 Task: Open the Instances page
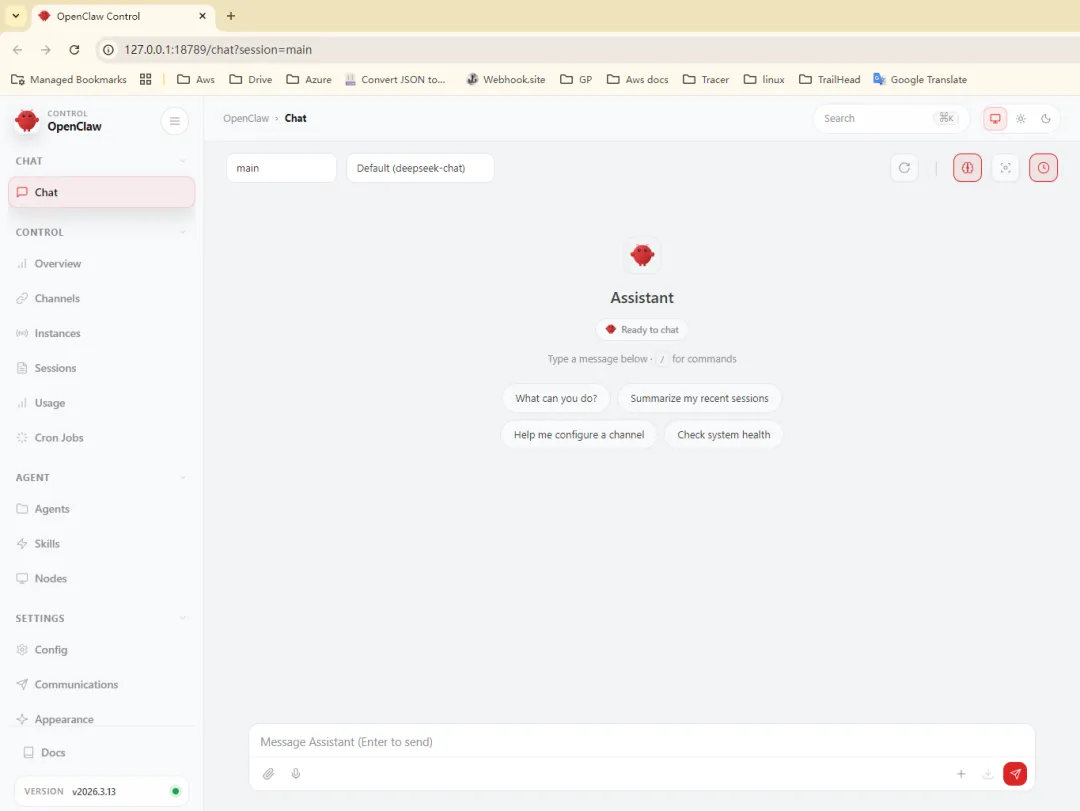click(101, 333)
